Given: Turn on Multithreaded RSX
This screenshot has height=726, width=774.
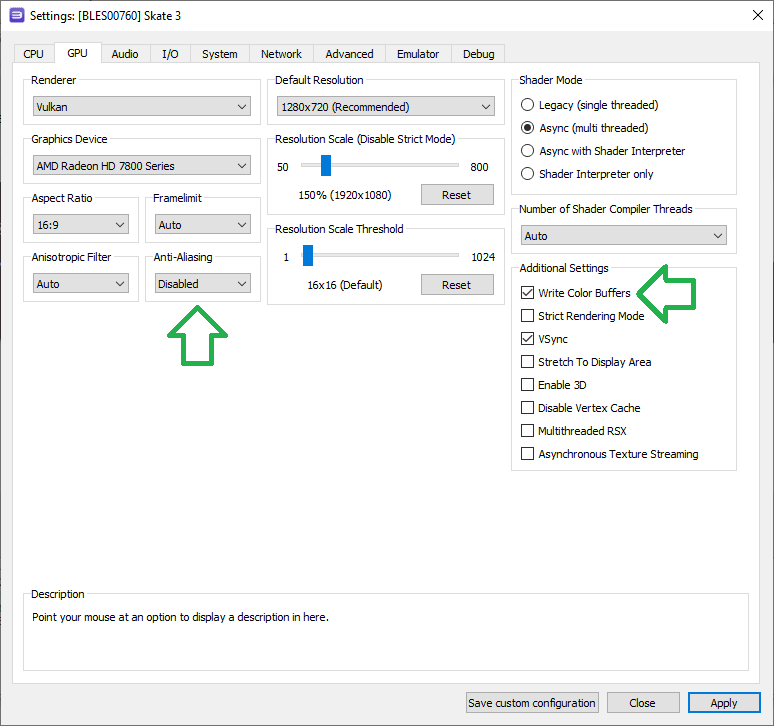Looking at the screenshot, I should pyautogui.click(x=528, y=431).
